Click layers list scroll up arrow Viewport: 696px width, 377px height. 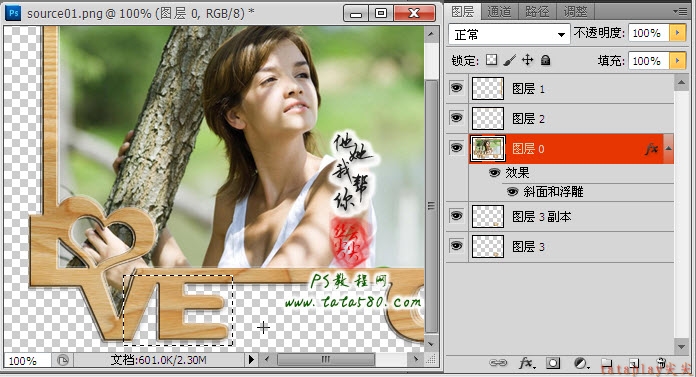681,83
